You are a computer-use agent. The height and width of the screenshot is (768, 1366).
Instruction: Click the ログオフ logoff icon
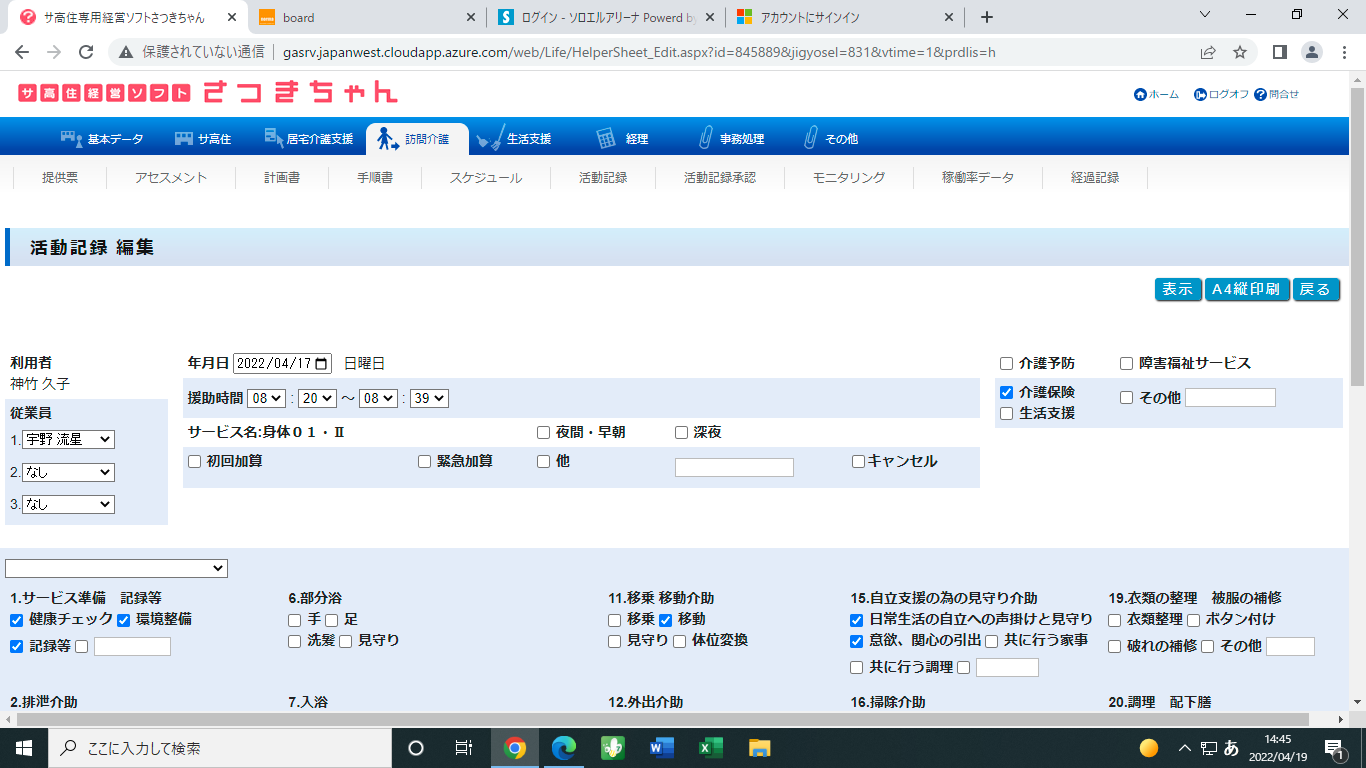1200,95
